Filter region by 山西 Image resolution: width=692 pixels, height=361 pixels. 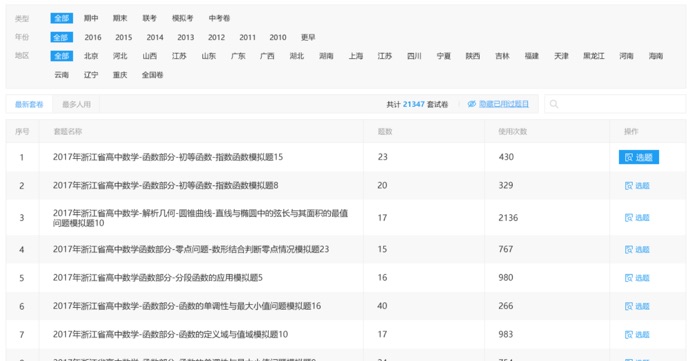click(150, 56)
